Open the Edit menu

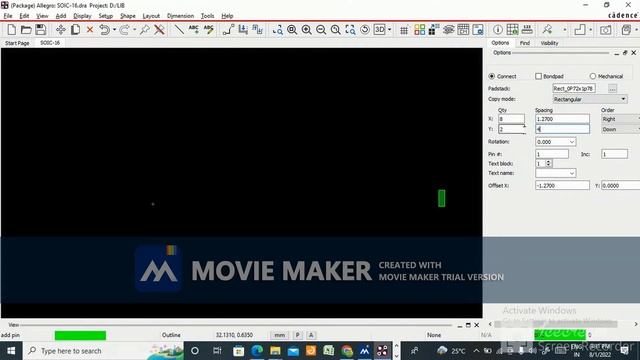(24, 16)
